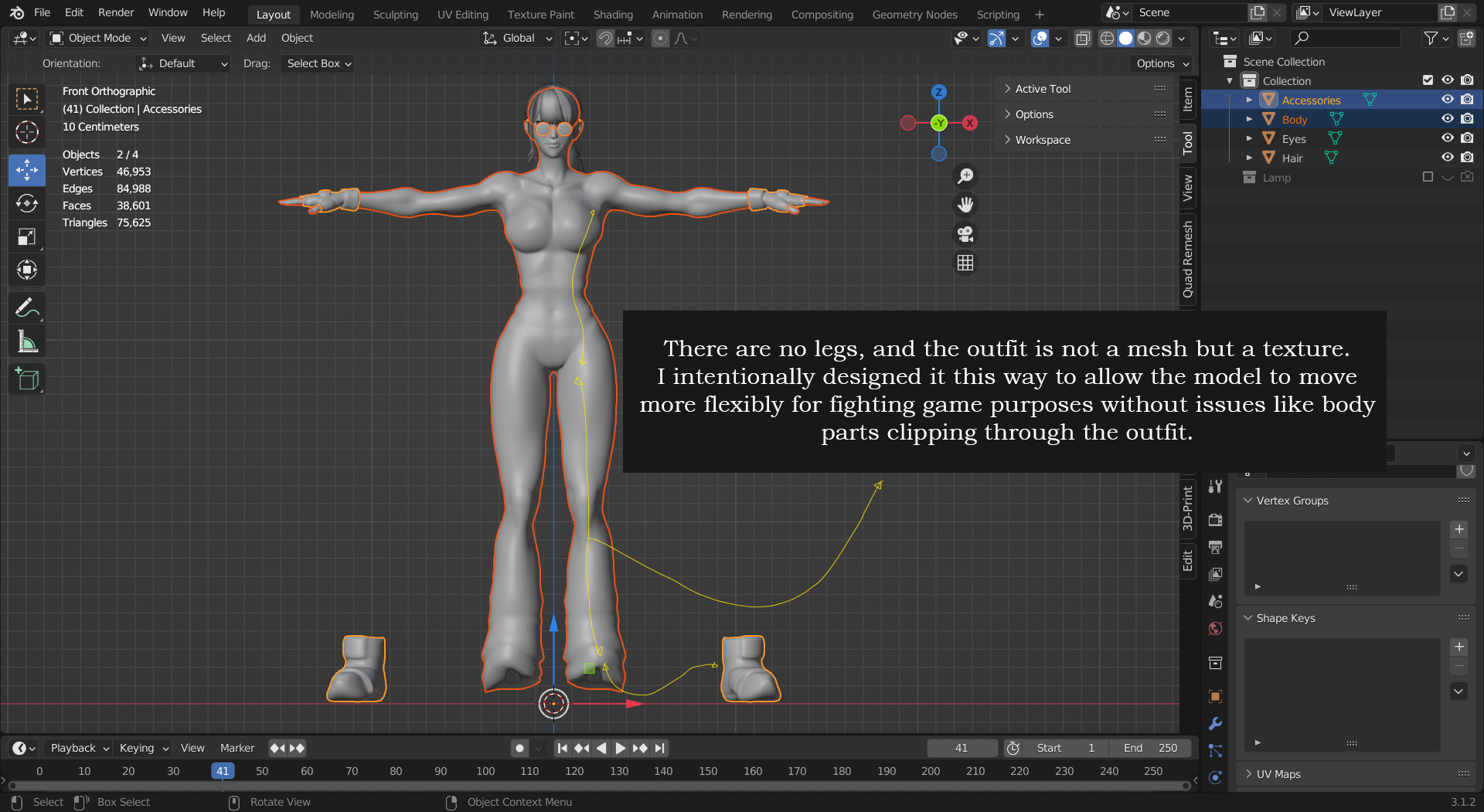Choose the Scale tool
Screen dimensions: 1484x812
point(27,236)
